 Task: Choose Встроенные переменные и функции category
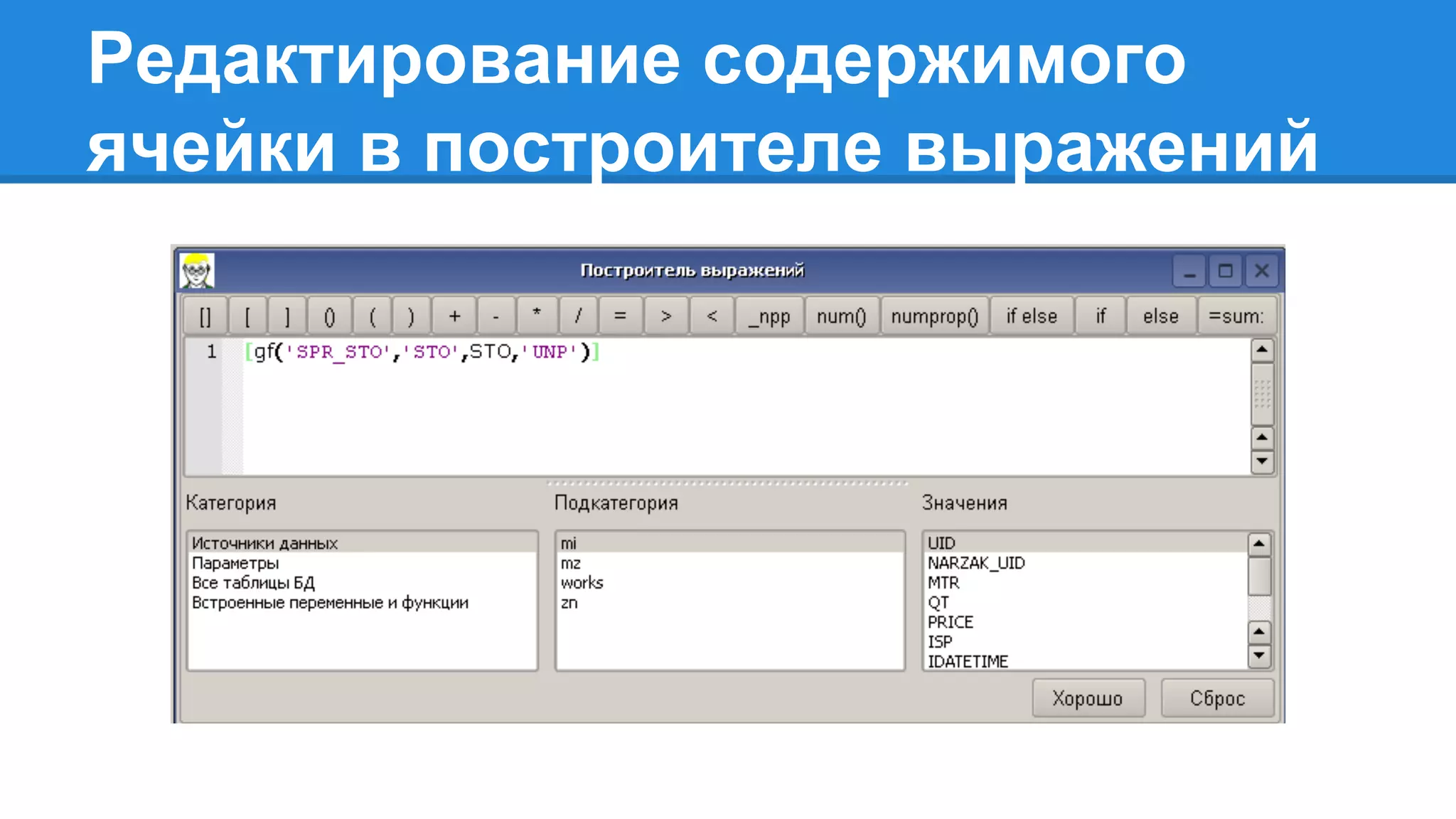click(330, 603)
